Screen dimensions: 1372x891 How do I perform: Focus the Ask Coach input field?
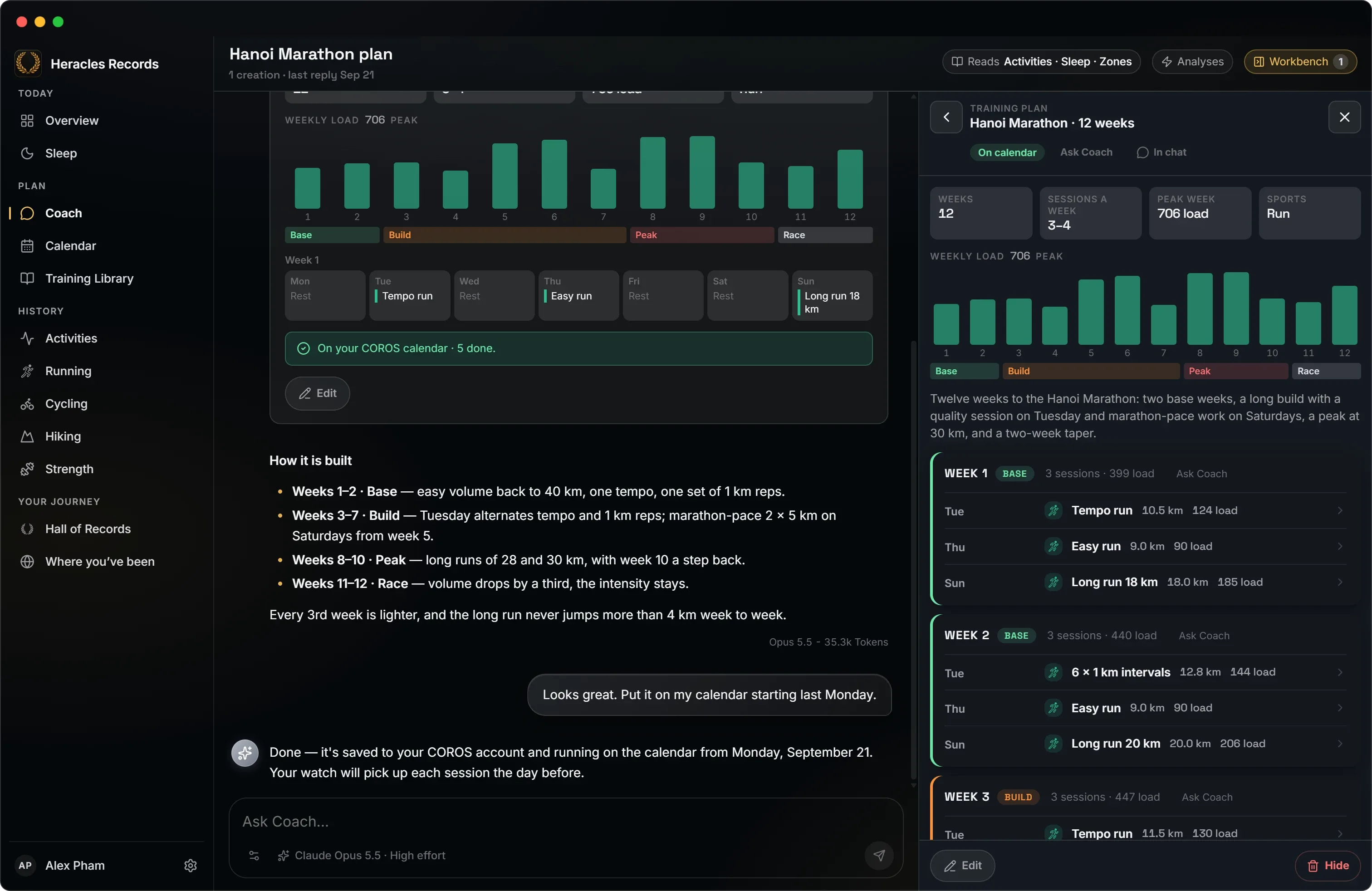click(x=565, y=821)
